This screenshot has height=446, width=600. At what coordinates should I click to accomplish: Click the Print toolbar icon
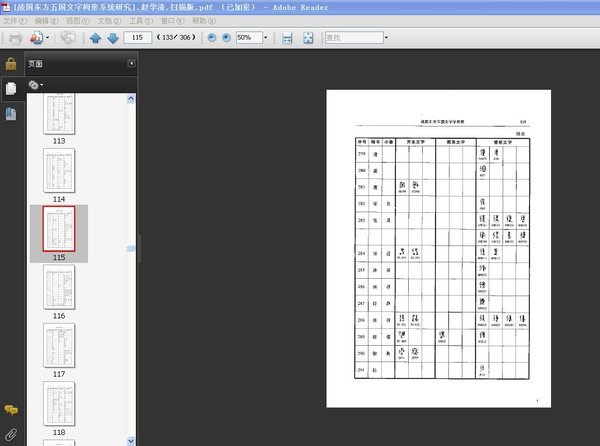[15, 38]
